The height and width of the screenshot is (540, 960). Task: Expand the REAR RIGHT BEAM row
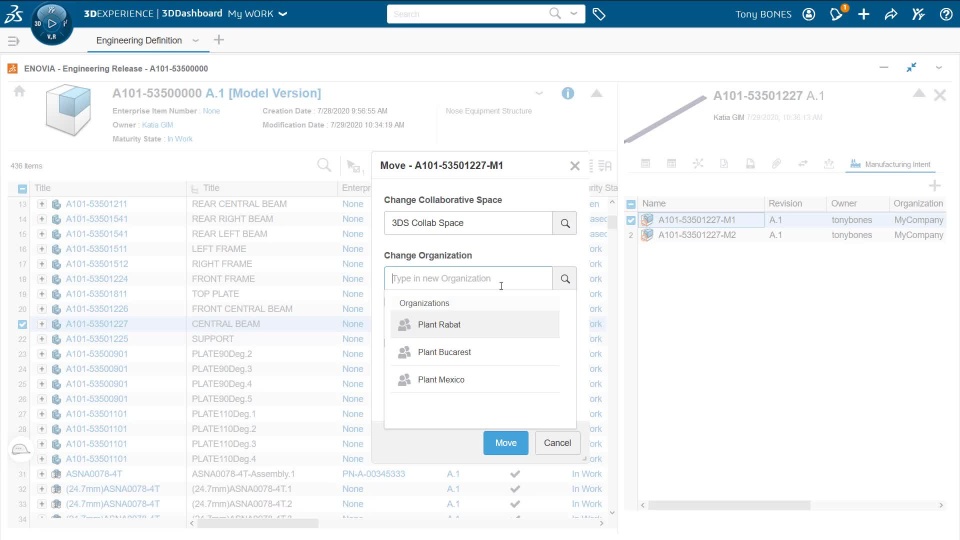click(x=42, y=219)
